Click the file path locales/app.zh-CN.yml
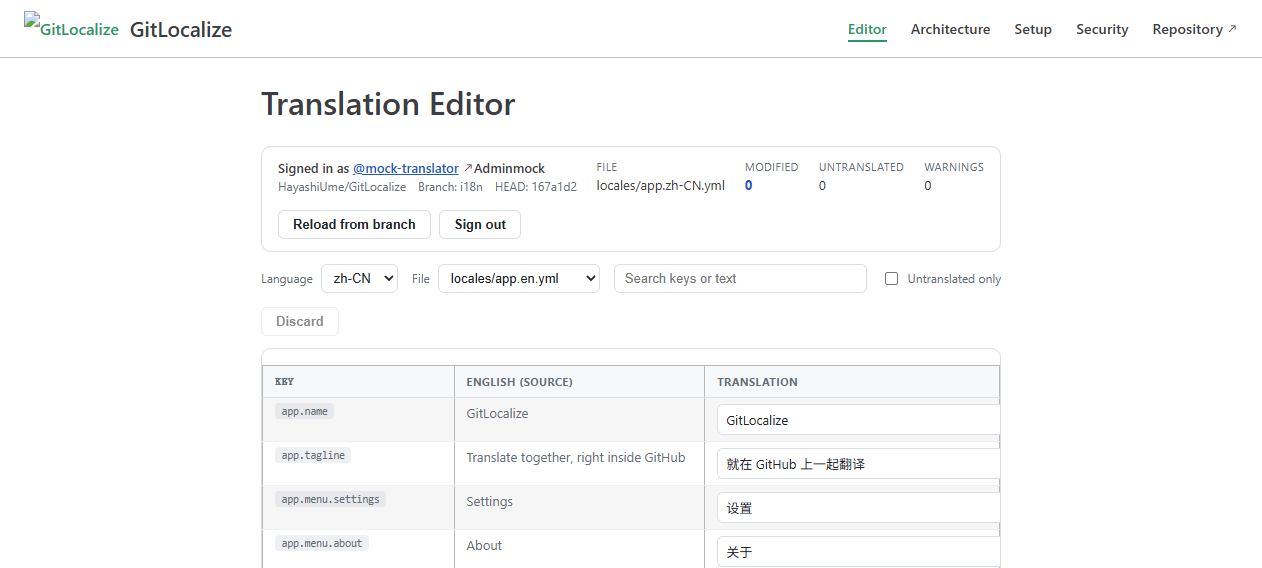The image size is (1262, 568). 661,185
